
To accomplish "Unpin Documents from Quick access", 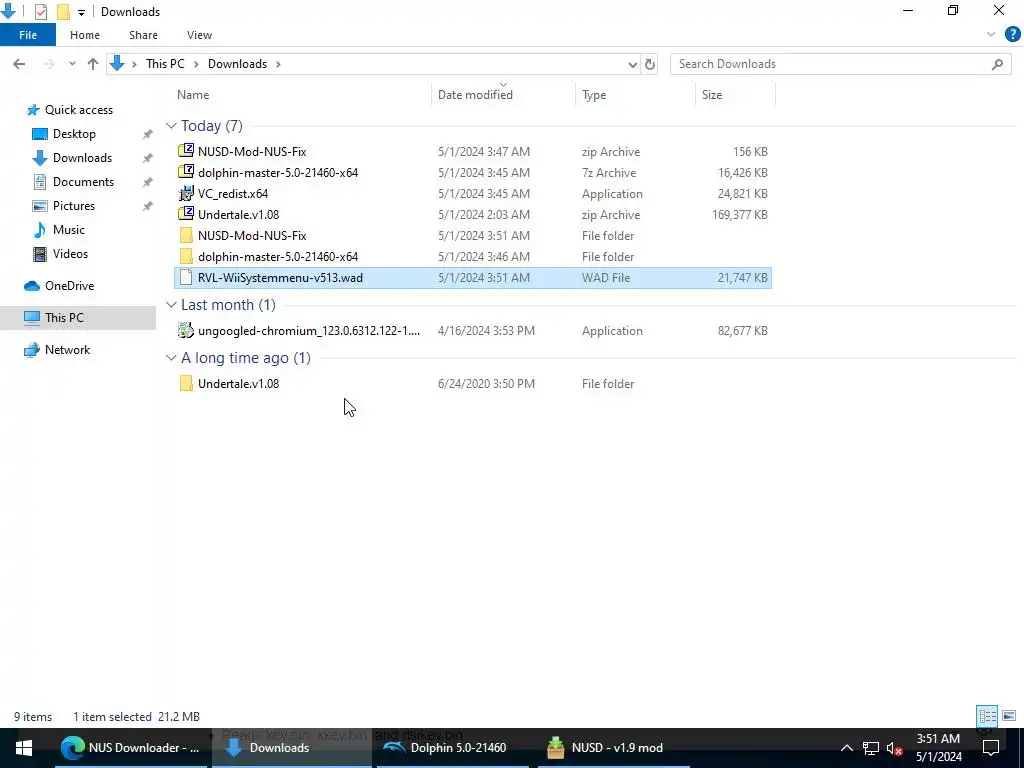I will [x=148, y=182].
